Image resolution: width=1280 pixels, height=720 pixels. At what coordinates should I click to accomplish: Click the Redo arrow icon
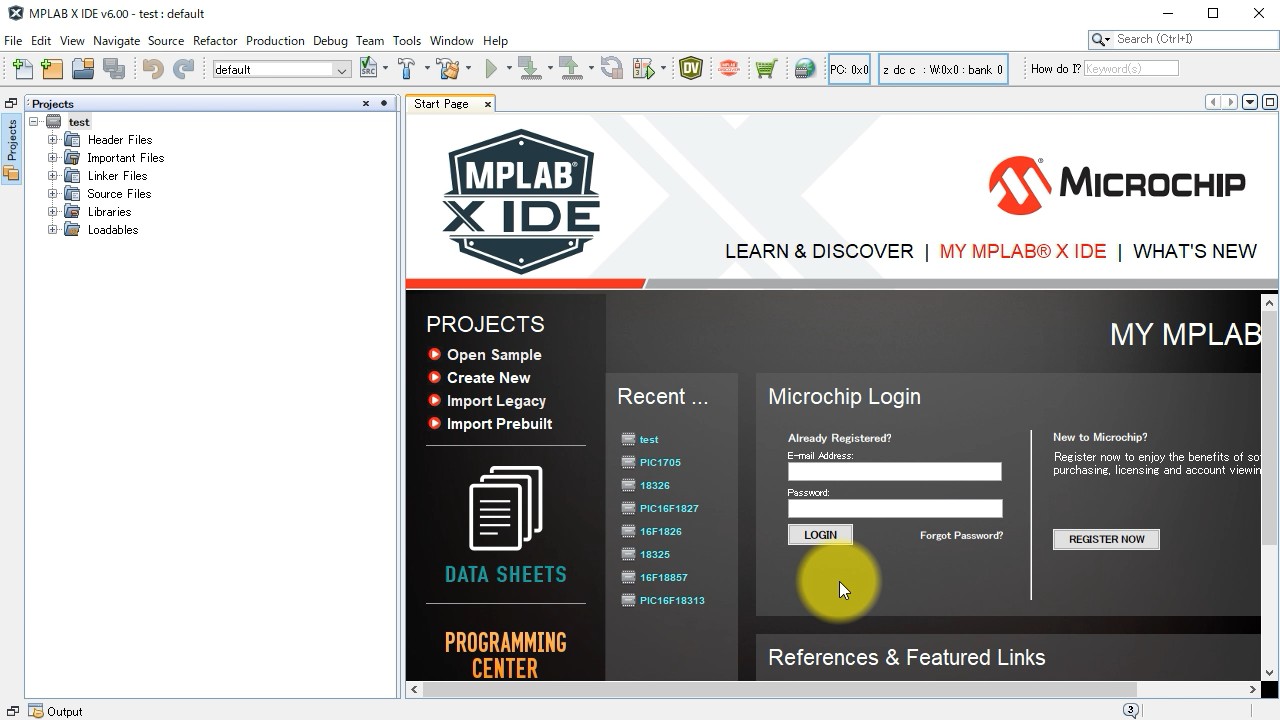tap(183, 69)
